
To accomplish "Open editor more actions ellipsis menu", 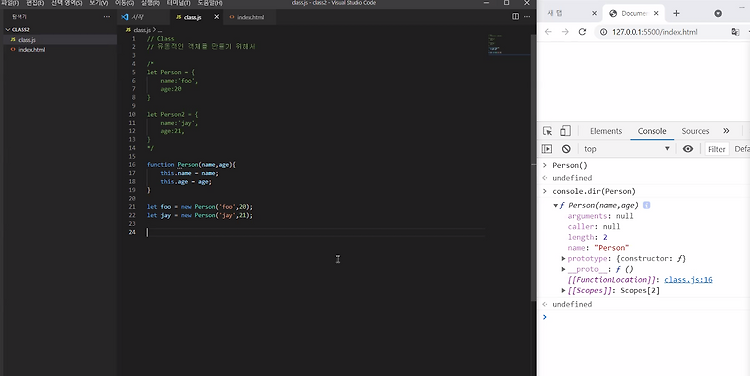I will [527, 17].
